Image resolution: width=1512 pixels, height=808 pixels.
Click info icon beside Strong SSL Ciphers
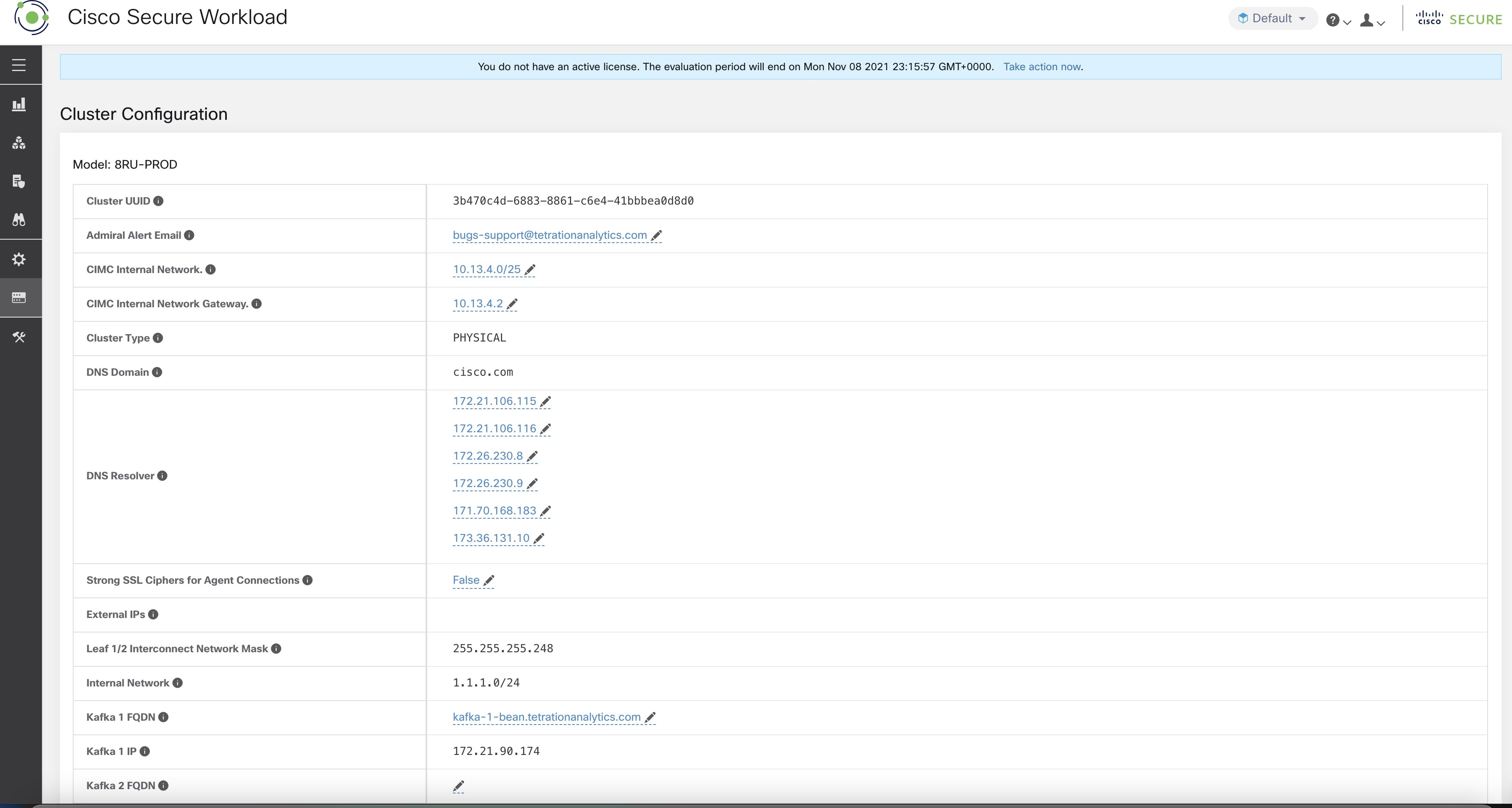coord(307,580)
